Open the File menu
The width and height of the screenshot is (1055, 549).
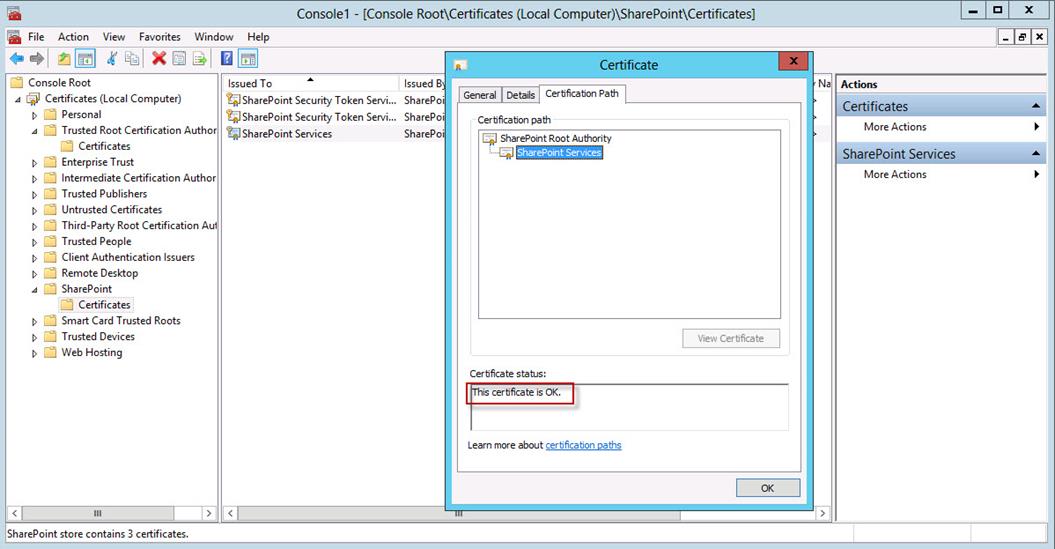[x=36, y=37]
